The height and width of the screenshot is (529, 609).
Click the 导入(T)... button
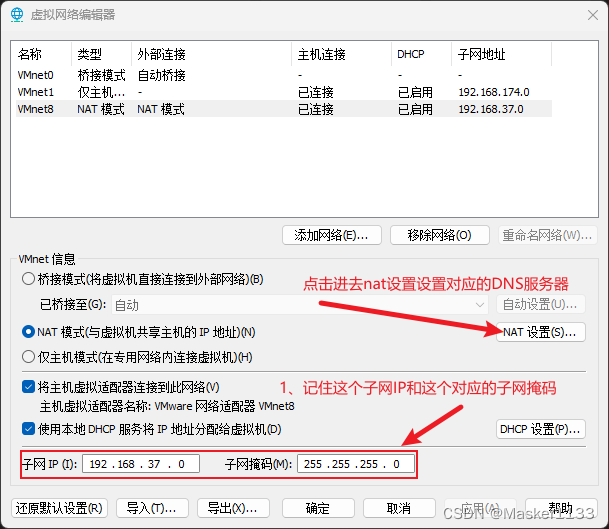coord(152,508)
